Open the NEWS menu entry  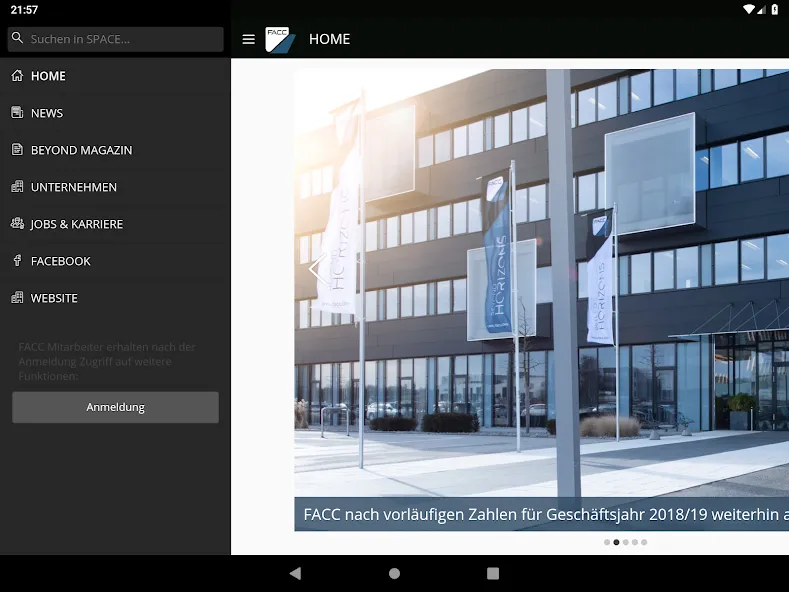(115, 113)
